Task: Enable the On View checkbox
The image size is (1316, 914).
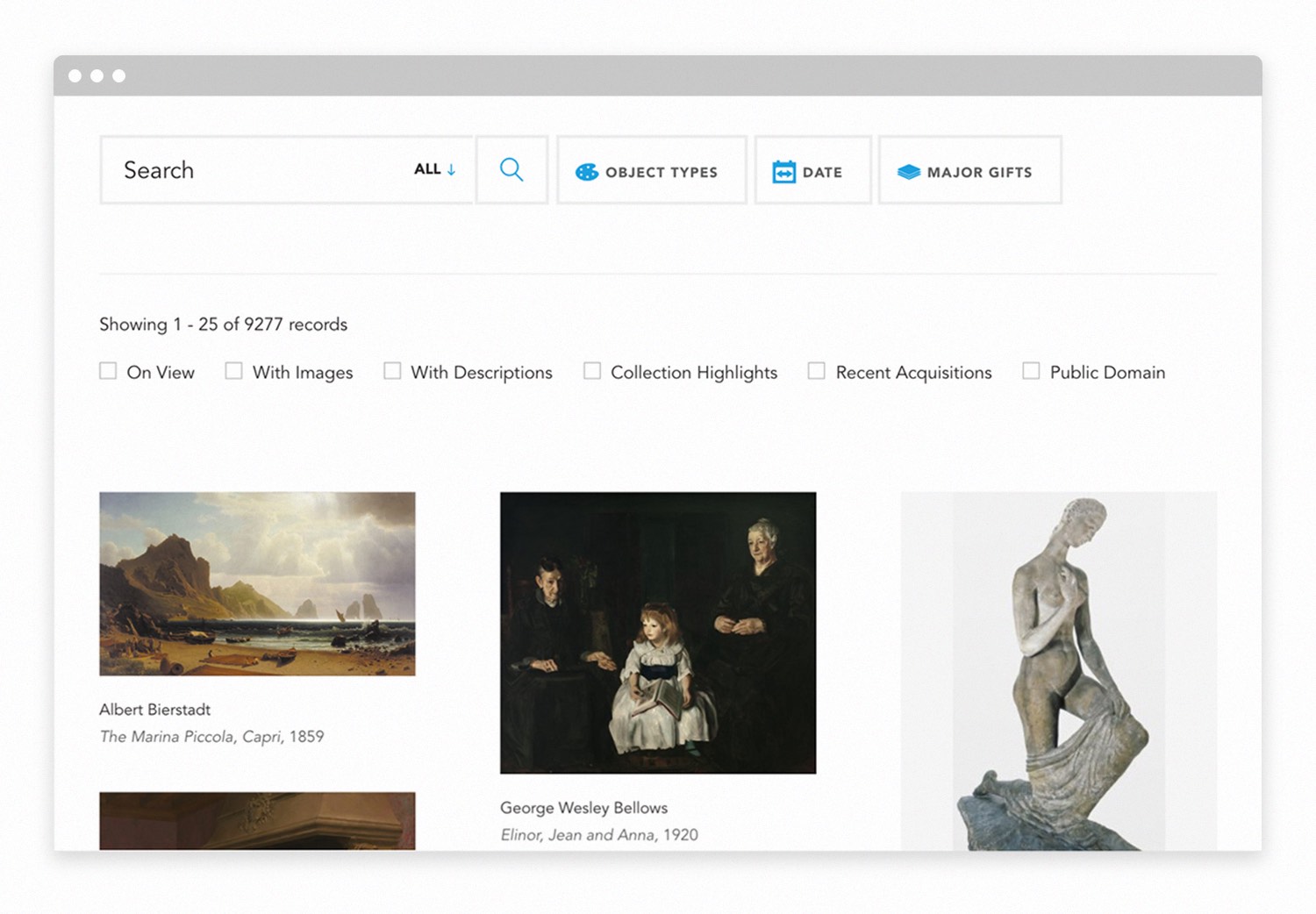Action: pyautogui.click(x=108, y=371)
